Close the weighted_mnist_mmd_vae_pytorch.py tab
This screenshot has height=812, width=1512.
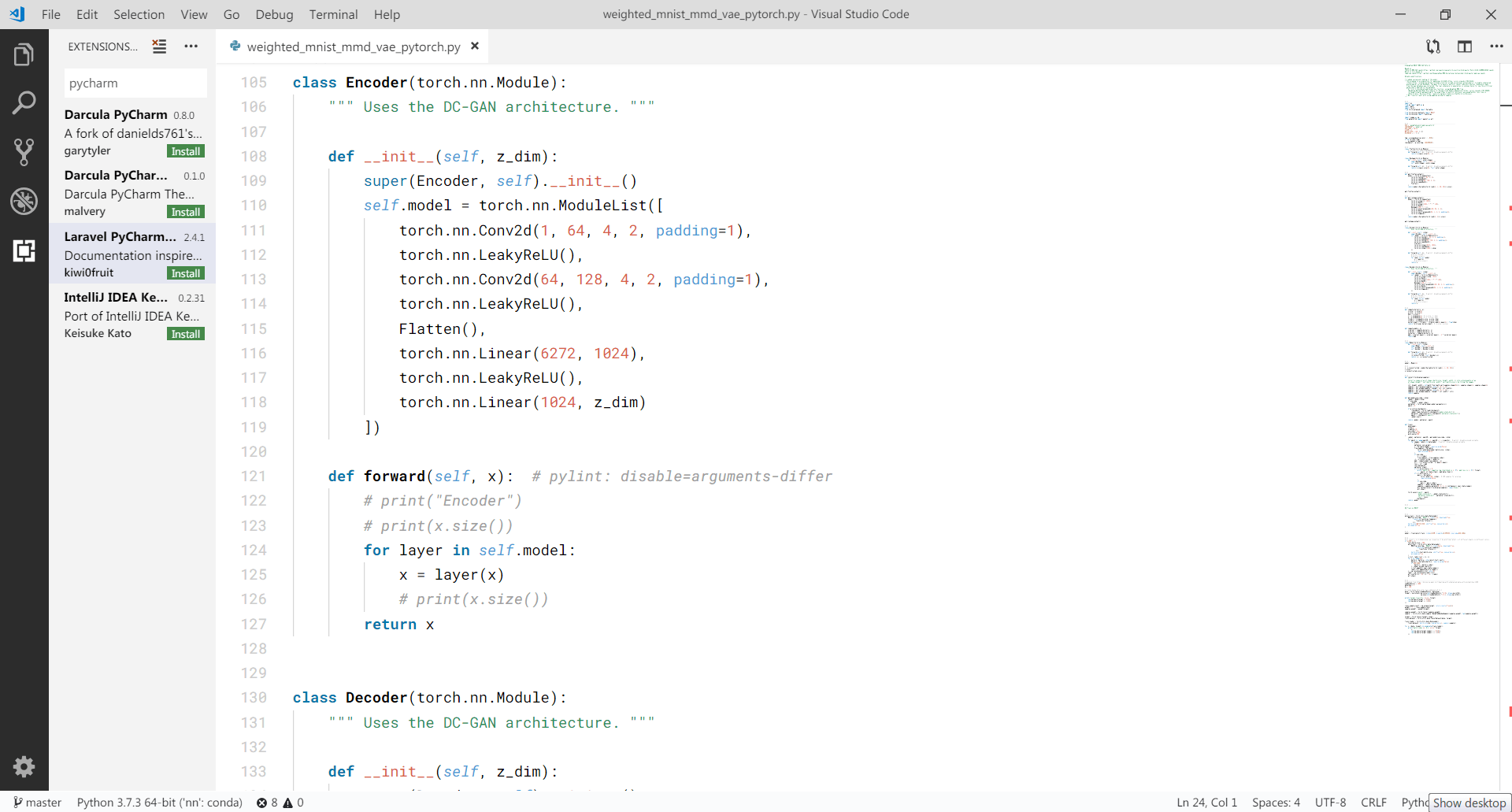click(475, 46)
